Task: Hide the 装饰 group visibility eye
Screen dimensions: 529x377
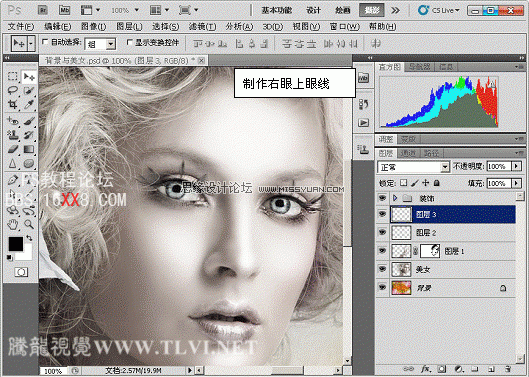Action: pos(382,198)
